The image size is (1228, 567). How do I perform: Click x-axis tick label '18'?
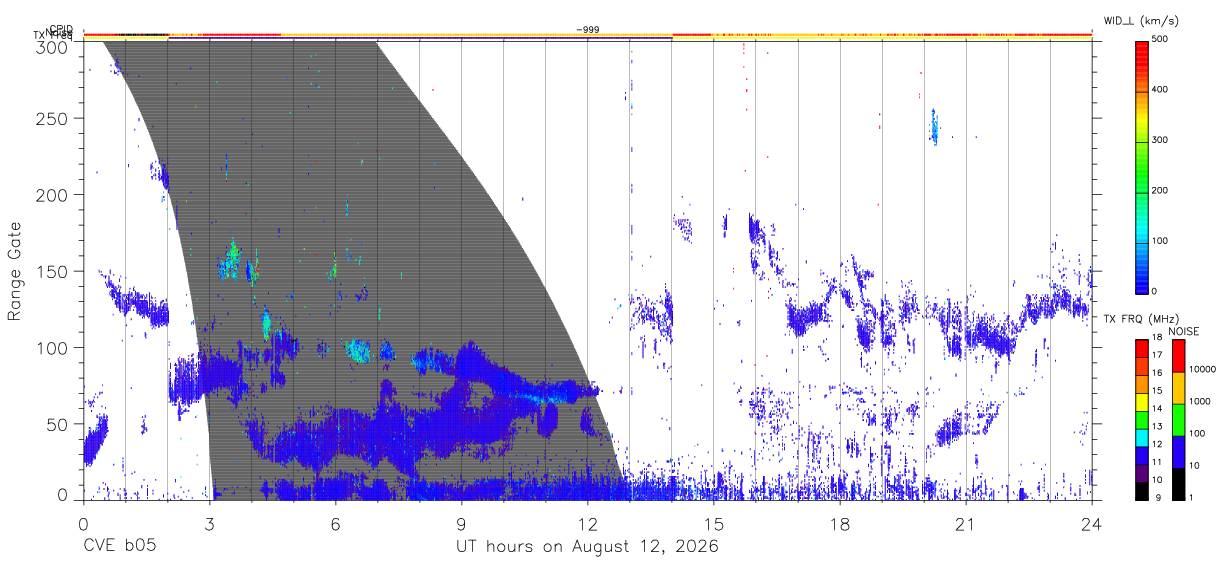[840, 524]
